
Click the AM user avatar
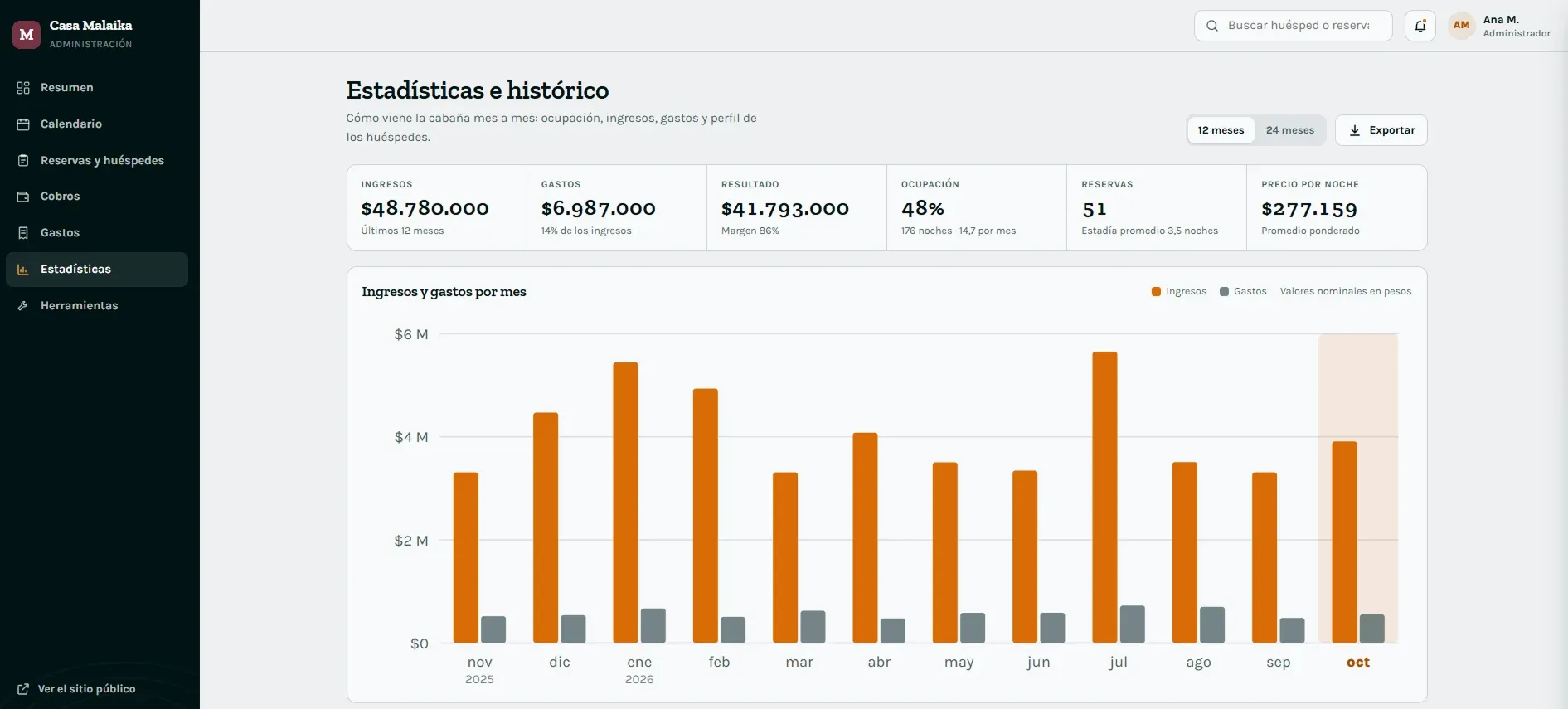click(1461, 26)
